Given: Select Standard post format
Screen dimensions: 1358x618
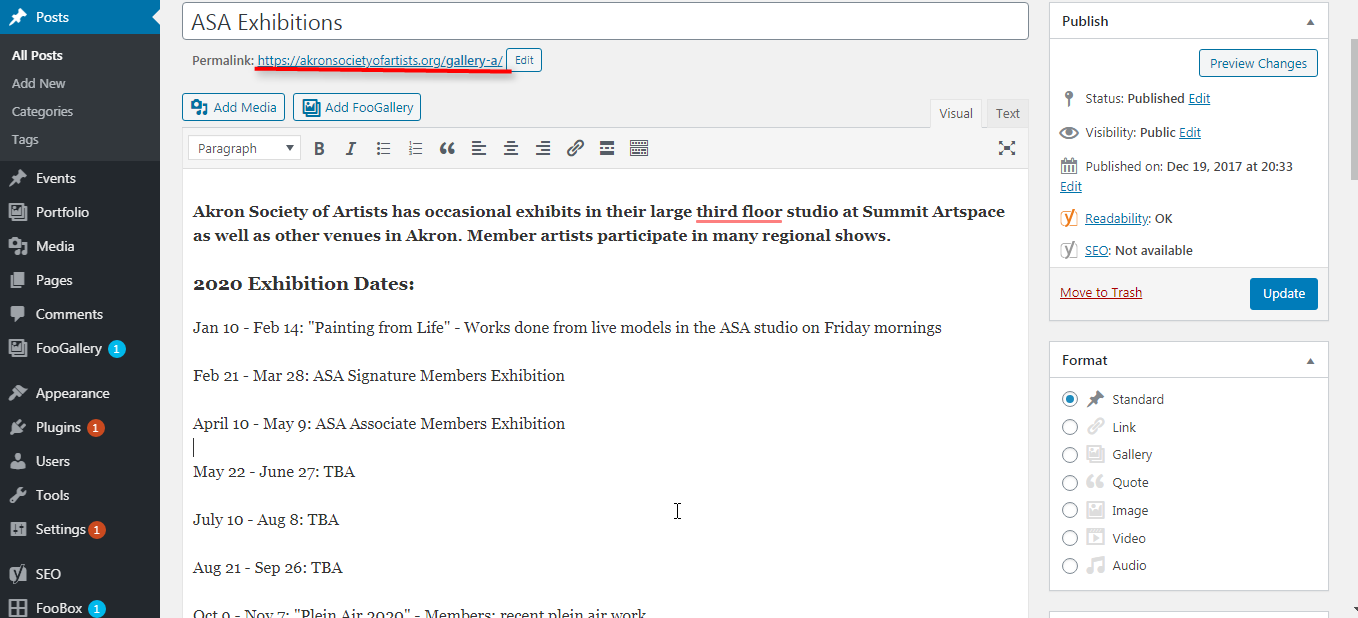Looking at the screenshot, I should coord(1070,399).
